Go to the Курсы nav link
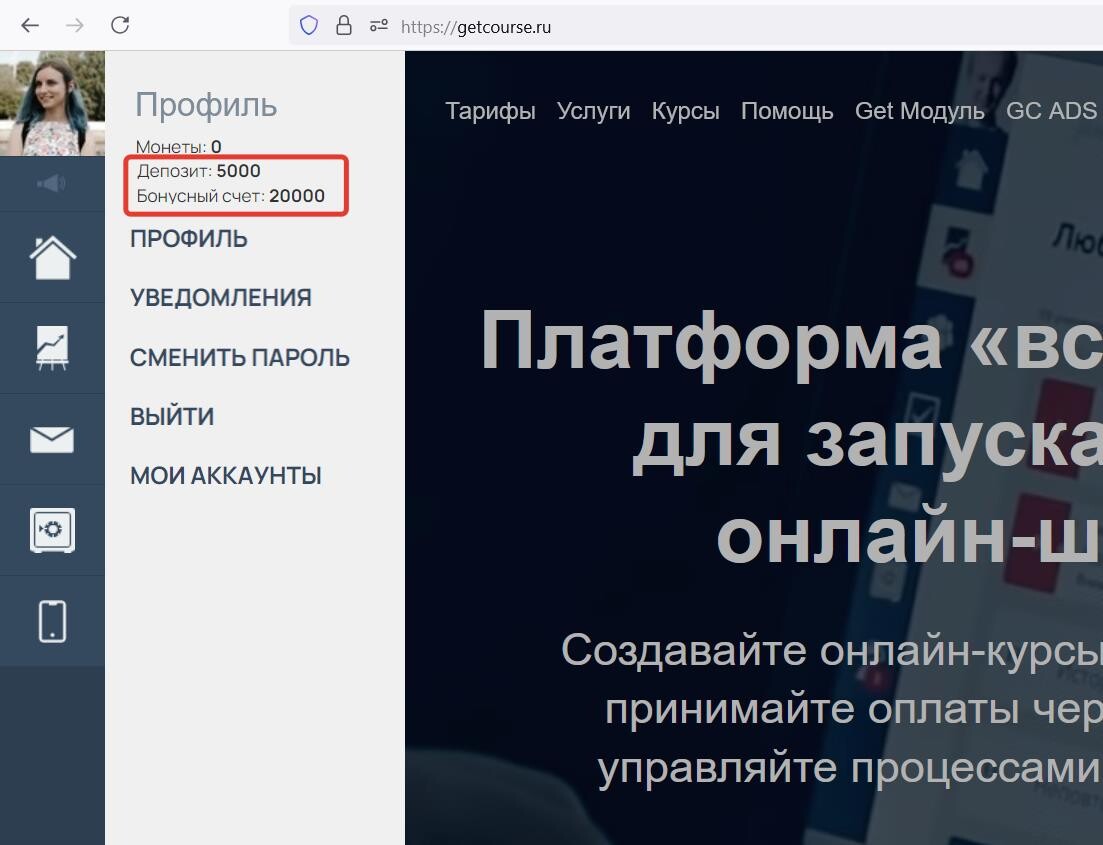Image resolution: width=1103 pixels, height=845 pixels. [x=685, y=111]
